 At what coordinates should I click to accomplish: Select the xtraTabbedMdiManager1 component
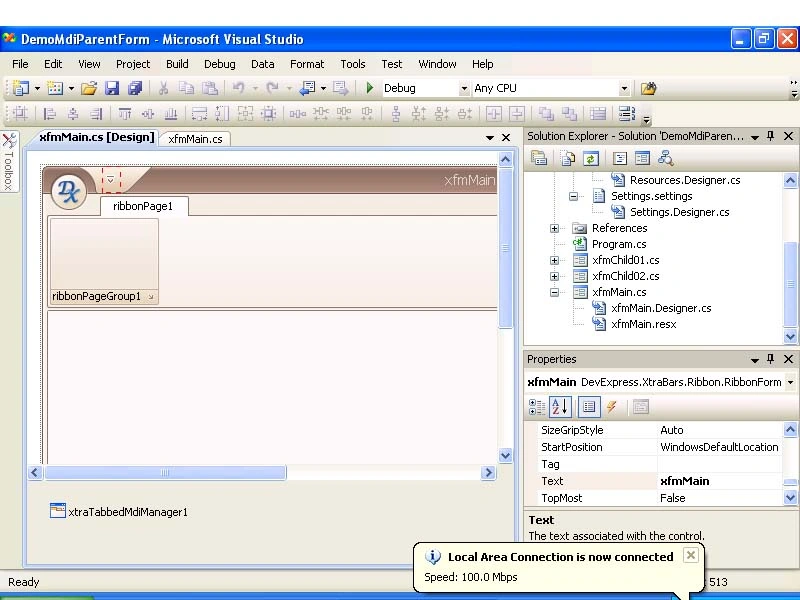[x=119, y=512]
